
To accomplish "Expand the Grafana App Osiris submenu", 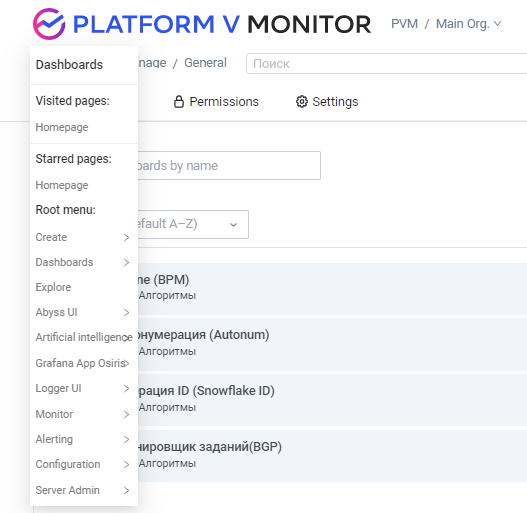I will point(84,363).
